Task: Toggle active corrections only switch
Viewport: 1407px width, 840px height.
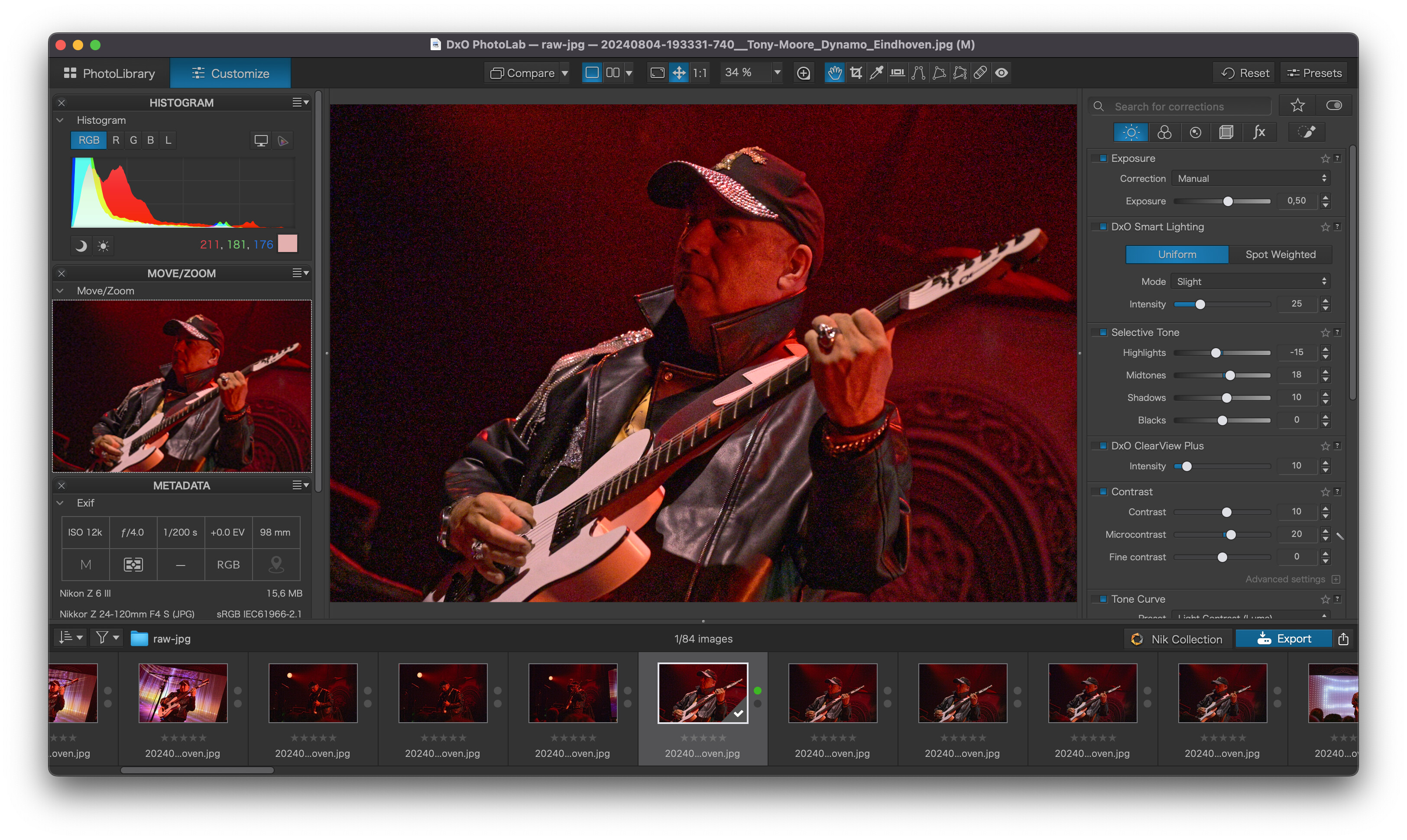Action: click(1333, 106)
